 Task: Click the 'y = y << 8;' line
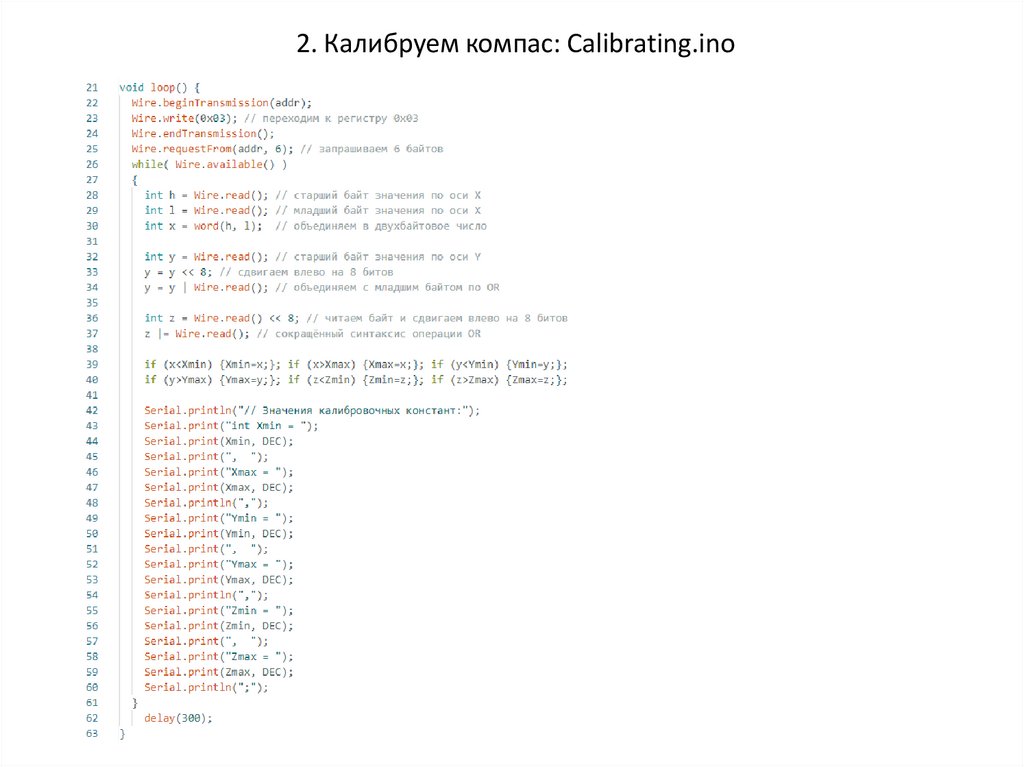tap(178, 272)
